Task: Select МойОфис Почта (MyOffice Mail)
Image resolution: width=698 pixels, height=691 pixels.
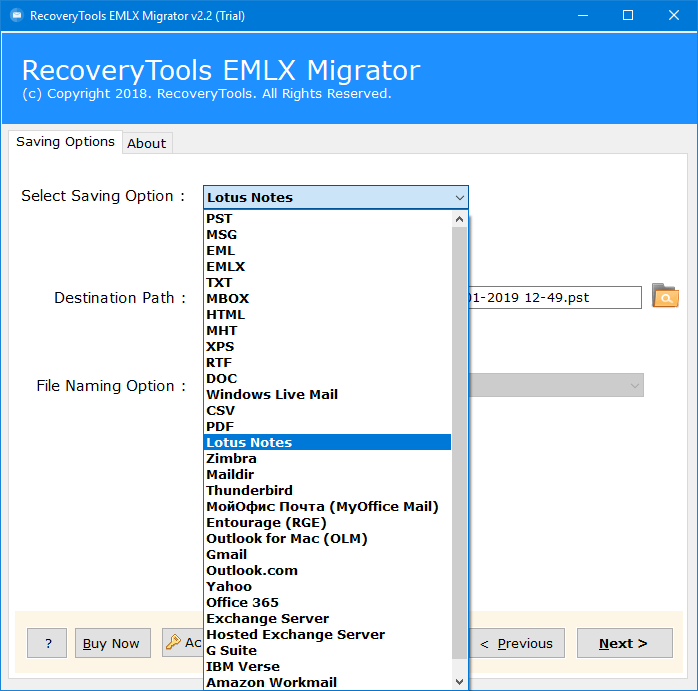Action: tap(327, 507)
